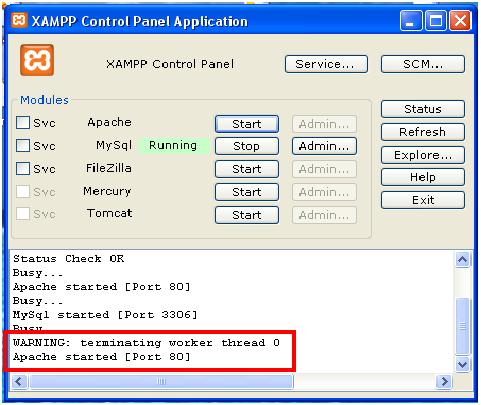The width and height of the screenshot is (481, 405).
Task: Enable Svc checkbox for FileZilla
Action: coord(23,169)
